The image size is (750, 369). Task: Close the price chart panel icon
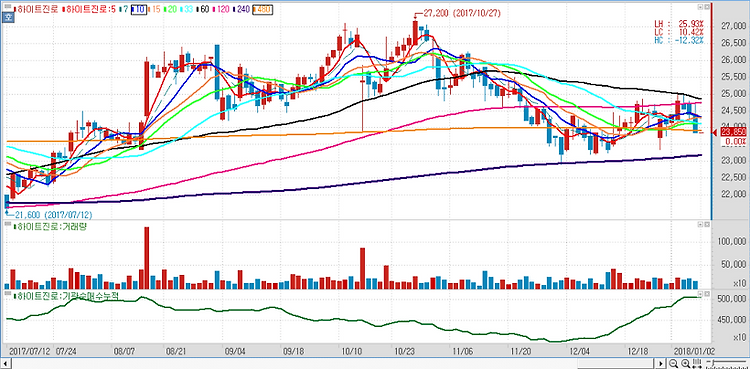coord(707,7)
